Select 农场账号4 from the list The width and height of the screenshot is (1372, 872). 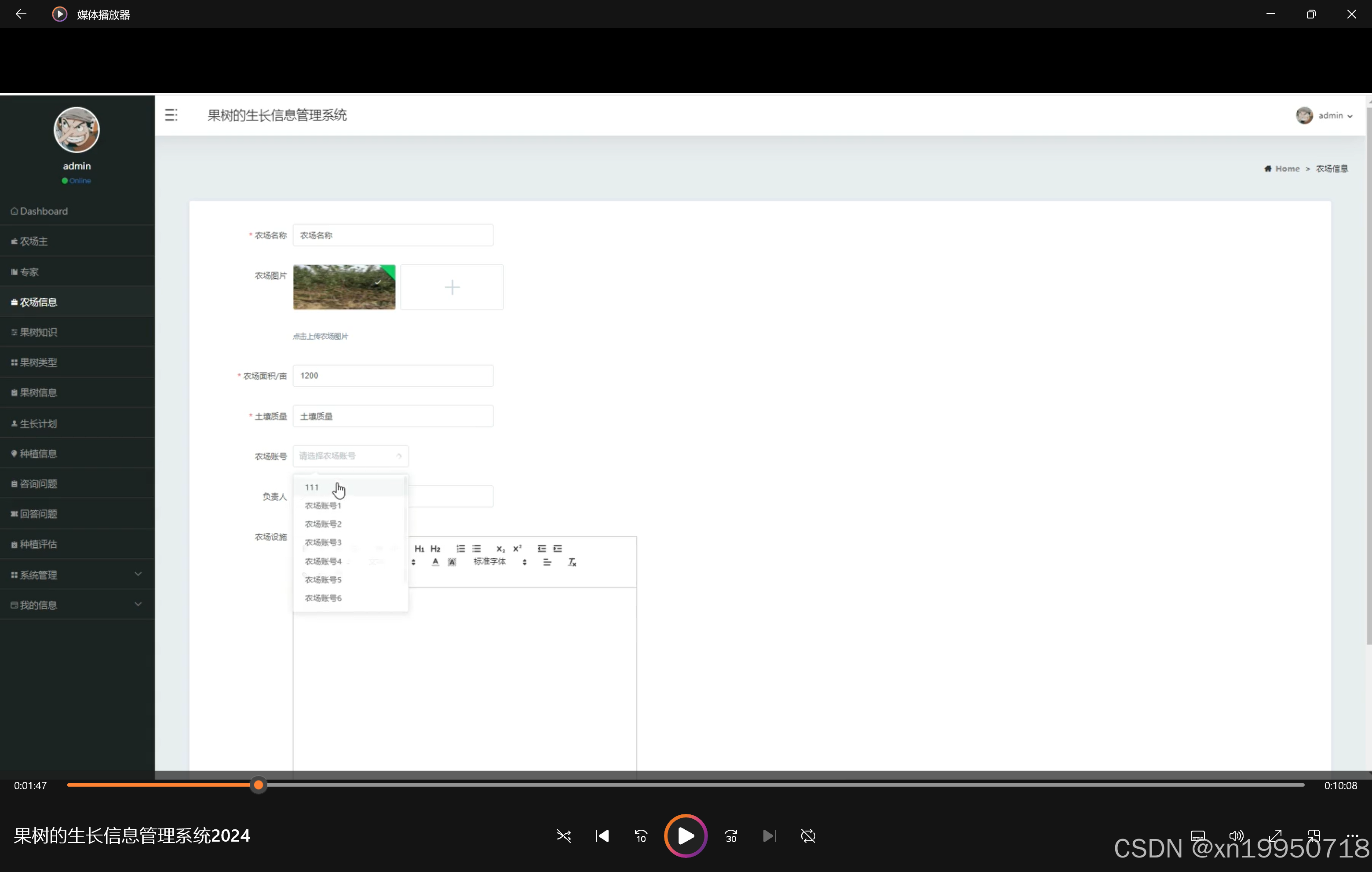349,561
